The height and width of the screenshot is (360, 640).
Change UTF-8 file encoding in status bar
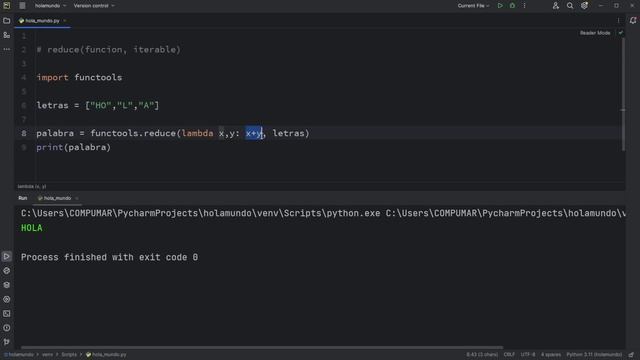[528, 355]
